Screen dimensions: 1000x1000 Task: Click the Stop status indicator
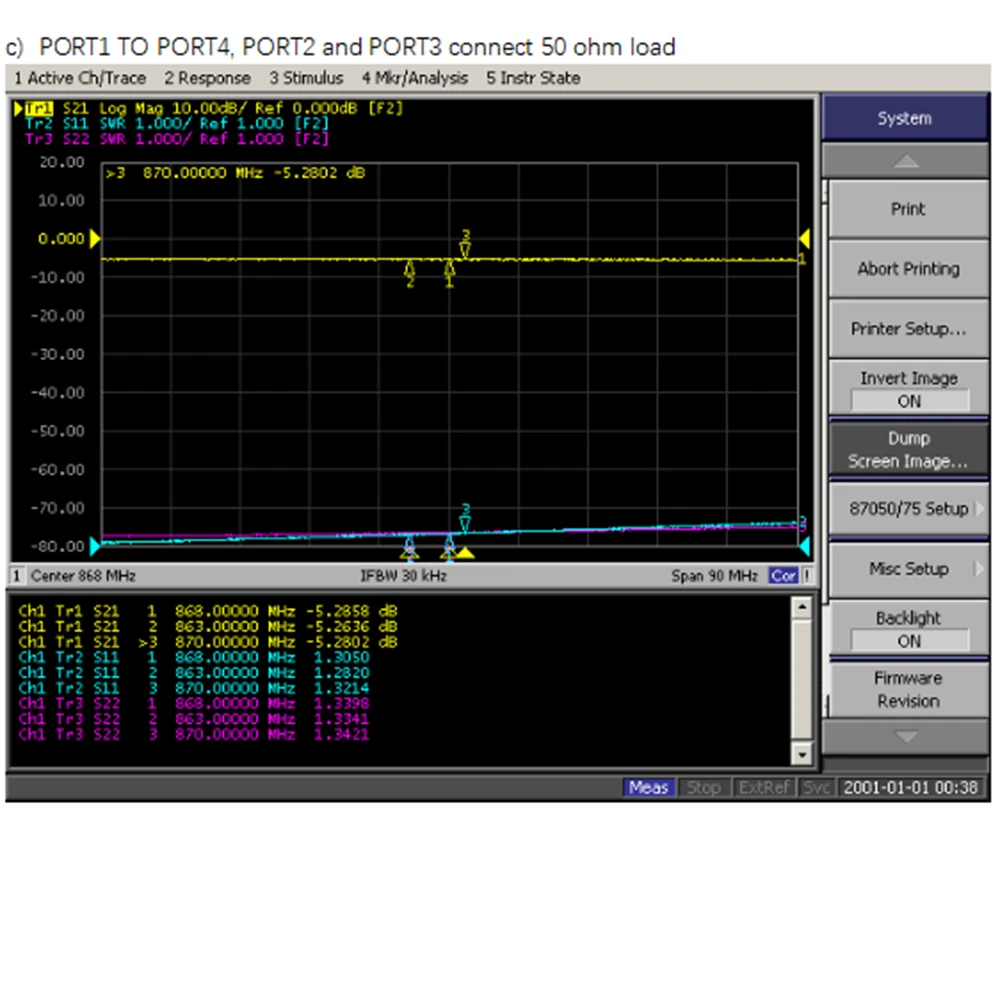point(703,788)
